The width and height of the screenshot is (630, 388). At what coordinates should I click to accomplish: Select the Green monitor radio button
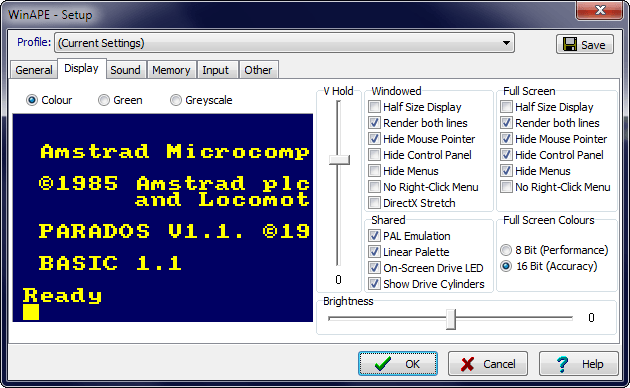click(104, 100)
